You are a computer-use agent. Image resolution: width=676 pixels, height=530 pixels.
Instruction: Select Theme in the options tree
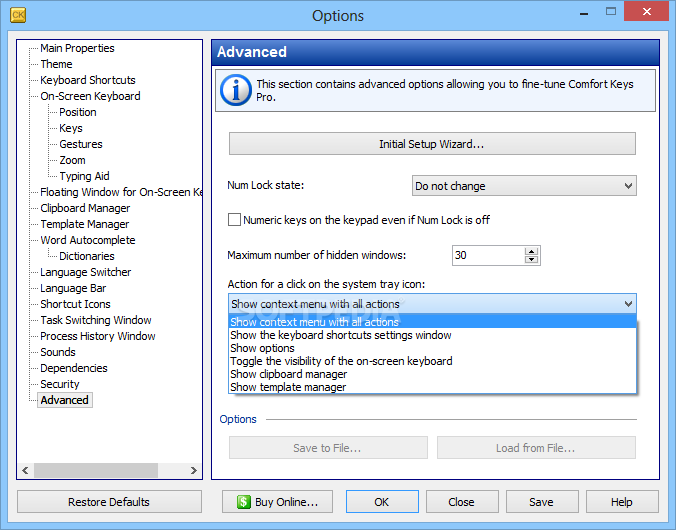(56, 64)
